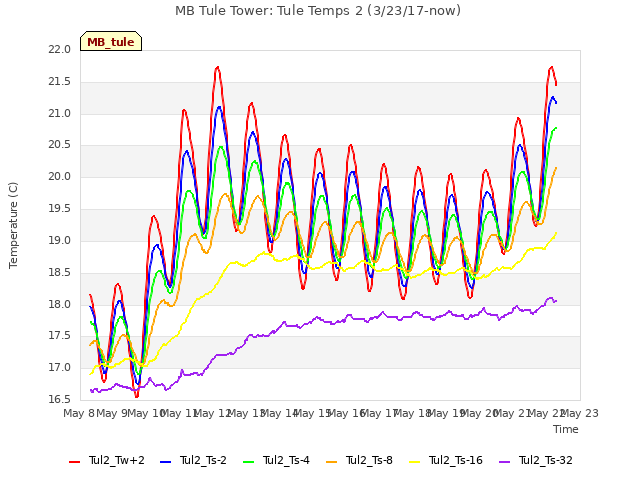The width and height of the screenshot is (640, 480).
Task: Click the chart title text
Action: coord(318,11)
